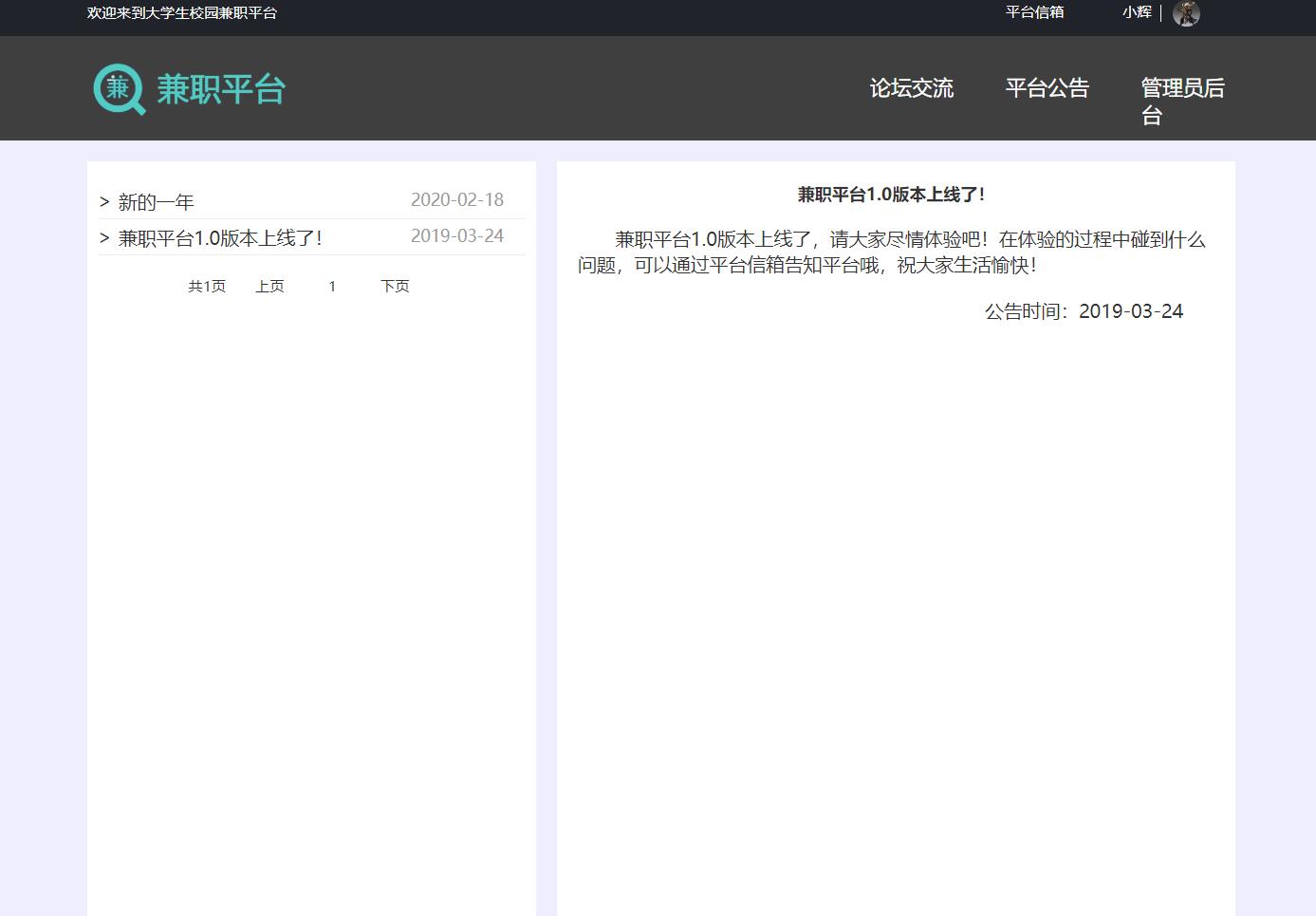Click the arrow beside 兼职平台1.0版本上线了
Image resolution: width=1316 pixels, height=916 pixels.
click(x=104, y=237)
